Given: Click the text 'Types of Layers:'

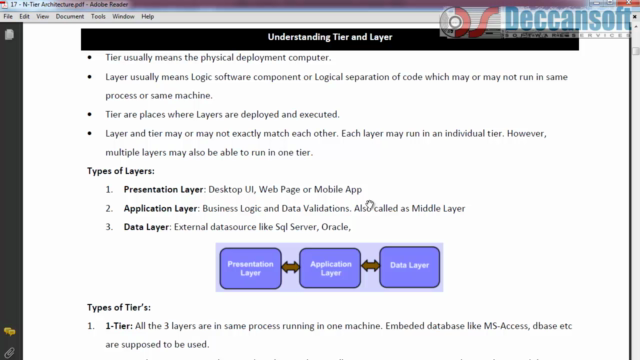Looking at the screenshot, I should 121,171.
